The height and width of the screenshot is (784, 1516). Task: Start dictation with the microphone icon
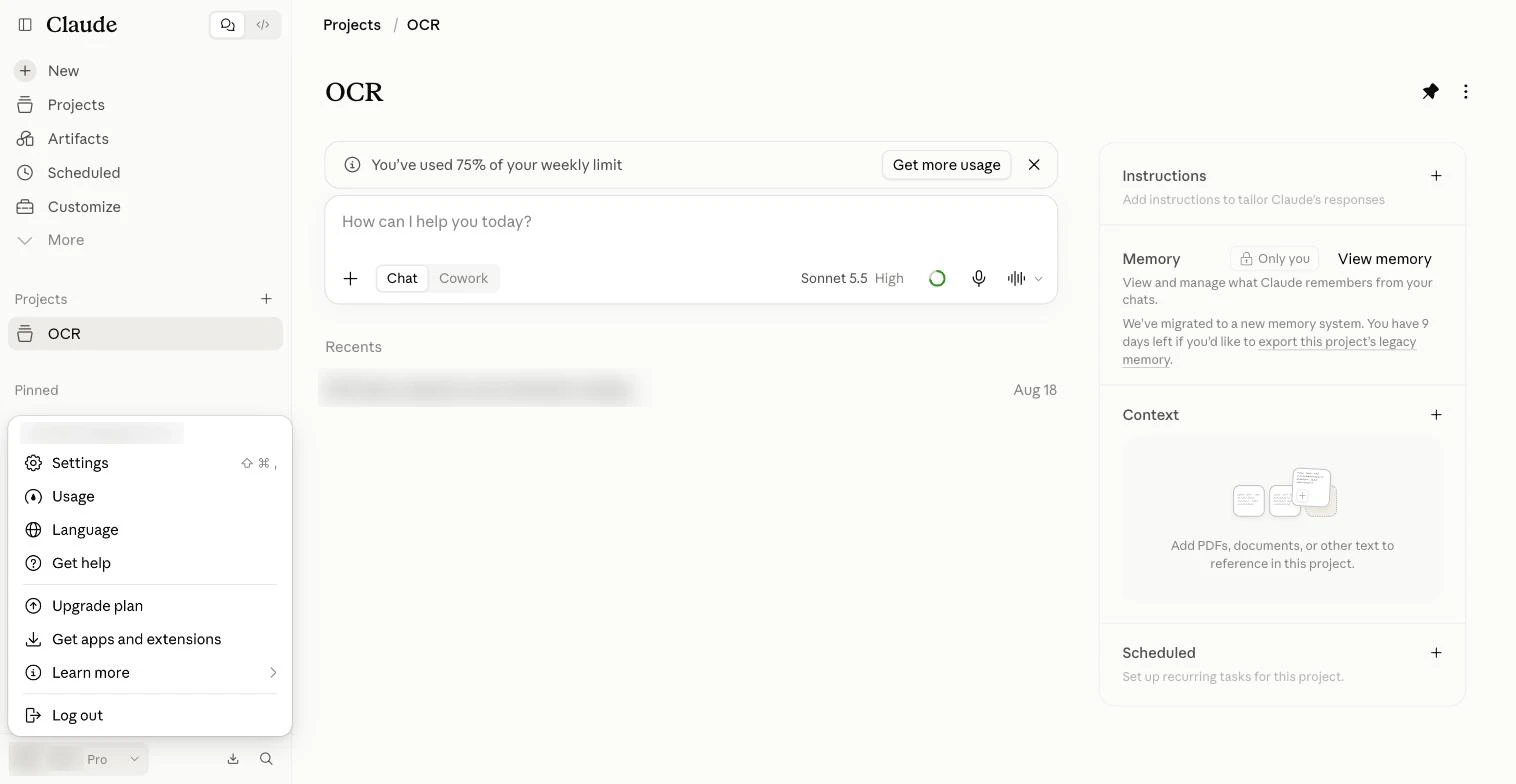click(979, 279)
